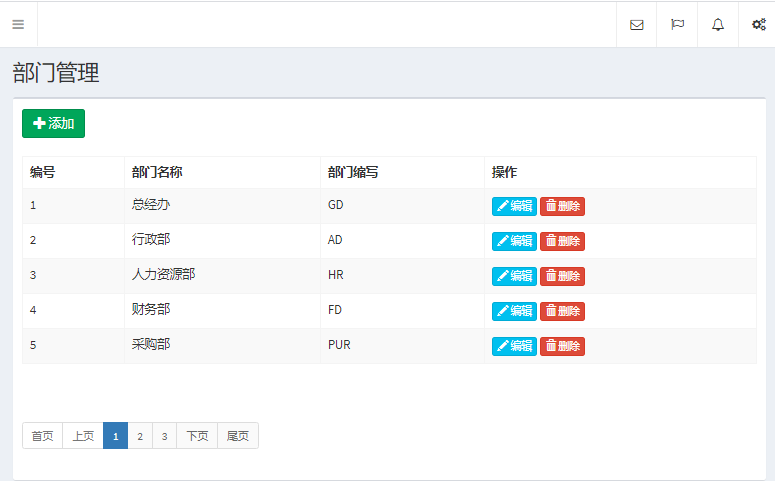Go to 下页 next page
The width and height of the screenshot is (775, 481).
[x=197, y=436]
